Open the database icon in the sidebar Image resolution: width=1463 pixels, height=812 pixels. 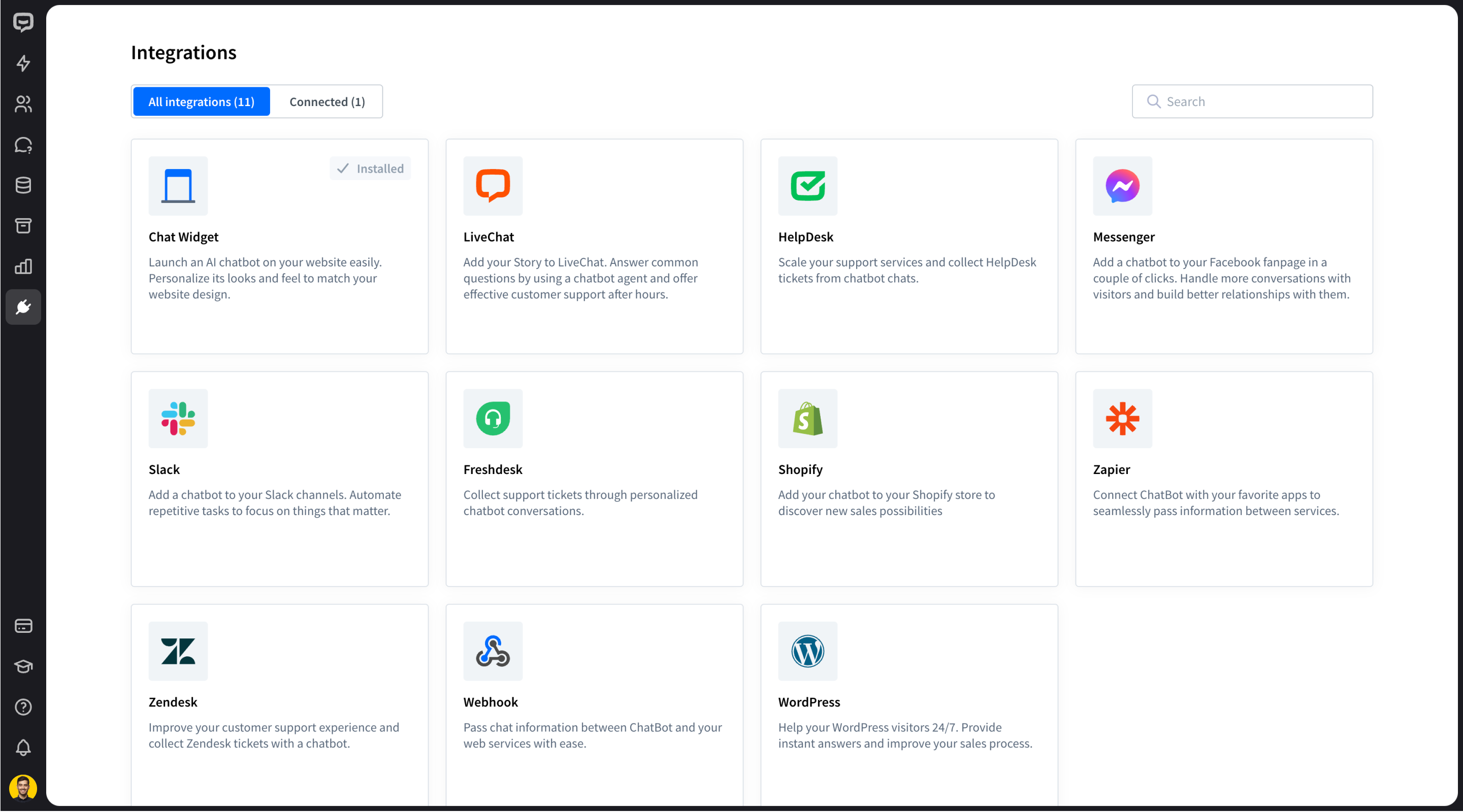click(x=23, y=185)
